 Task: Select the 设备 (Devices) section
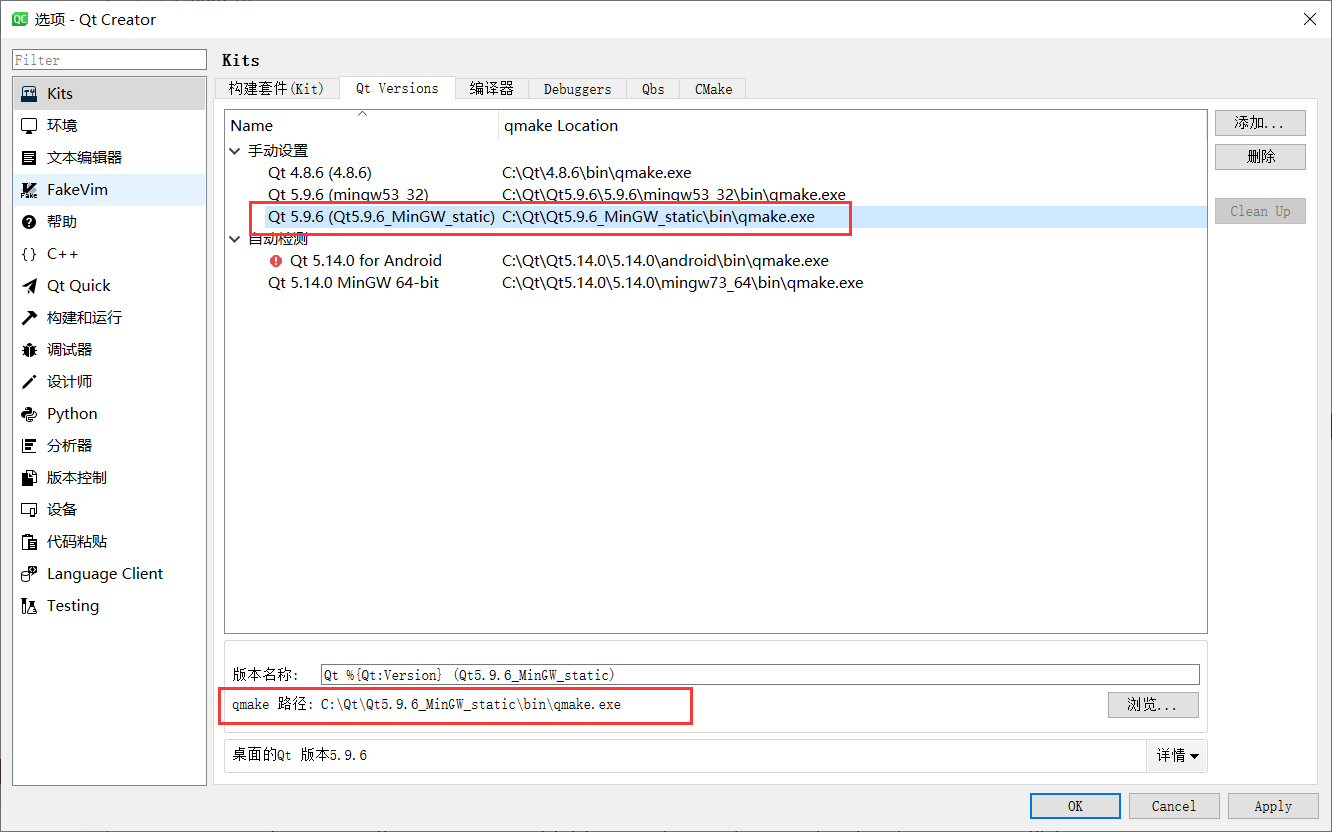61,509
